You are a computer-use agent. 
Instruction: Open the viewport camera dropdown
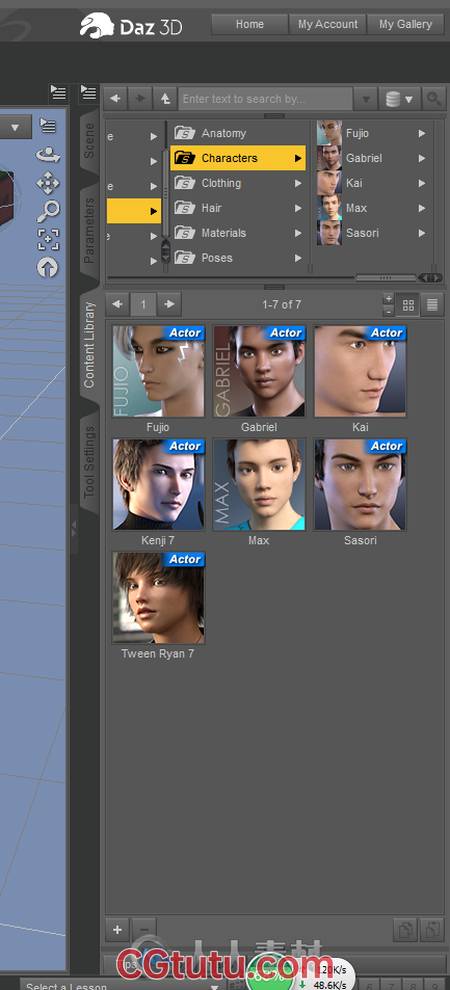(15, 128)
